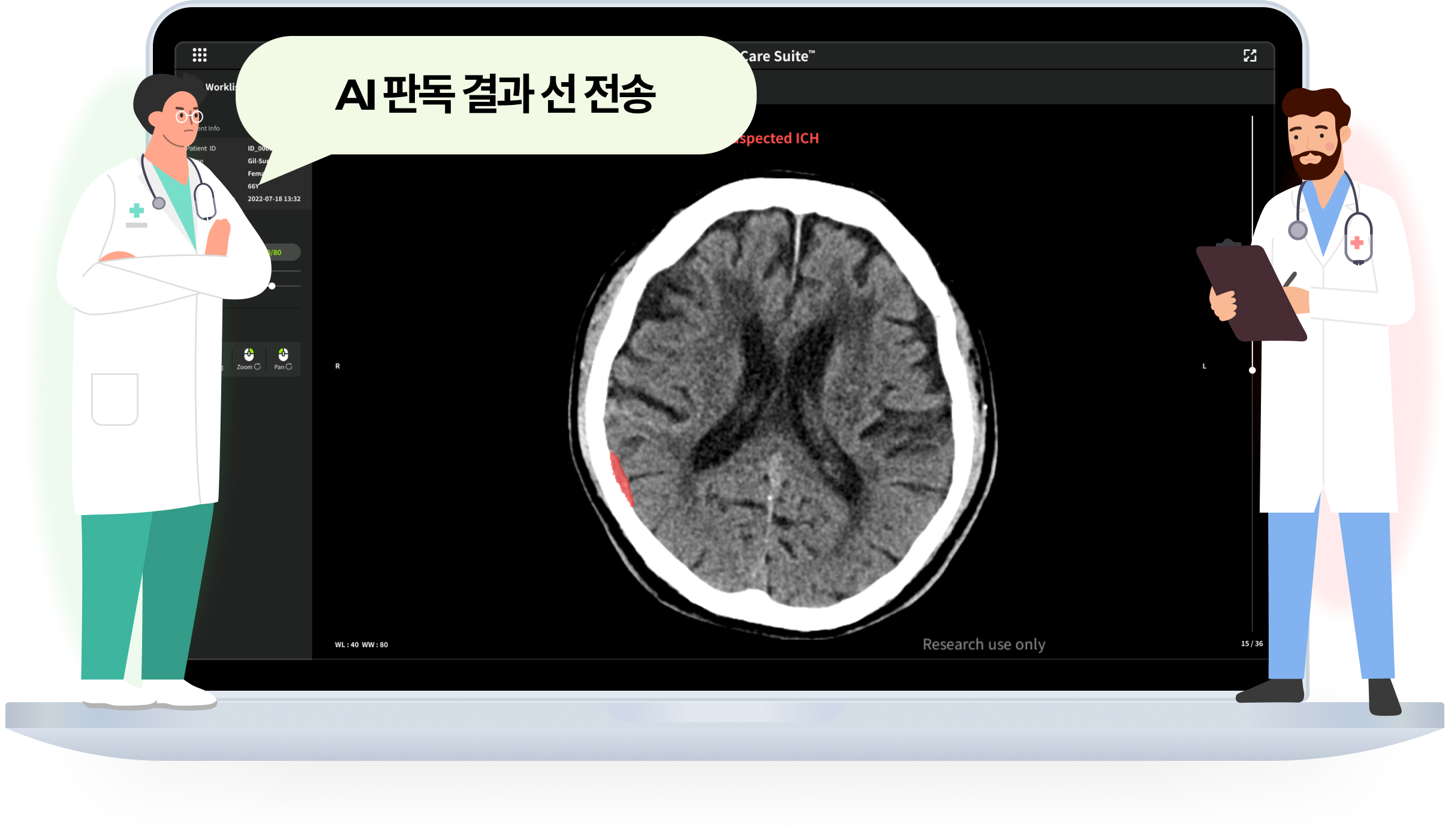Viewport: 1451px width, 840px height.
Task: Click the 66Y age value
Action: pos(253,186)
